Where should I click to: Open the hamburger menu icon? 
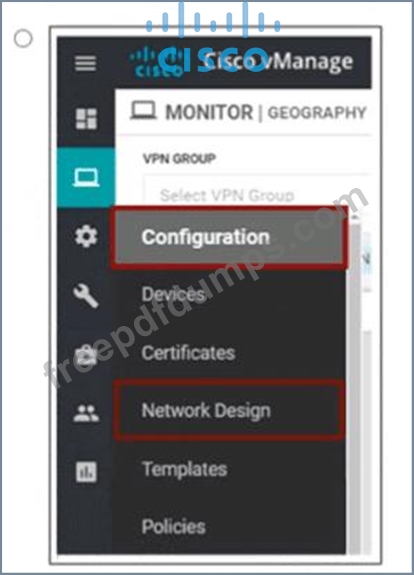[x=85, y=63]
